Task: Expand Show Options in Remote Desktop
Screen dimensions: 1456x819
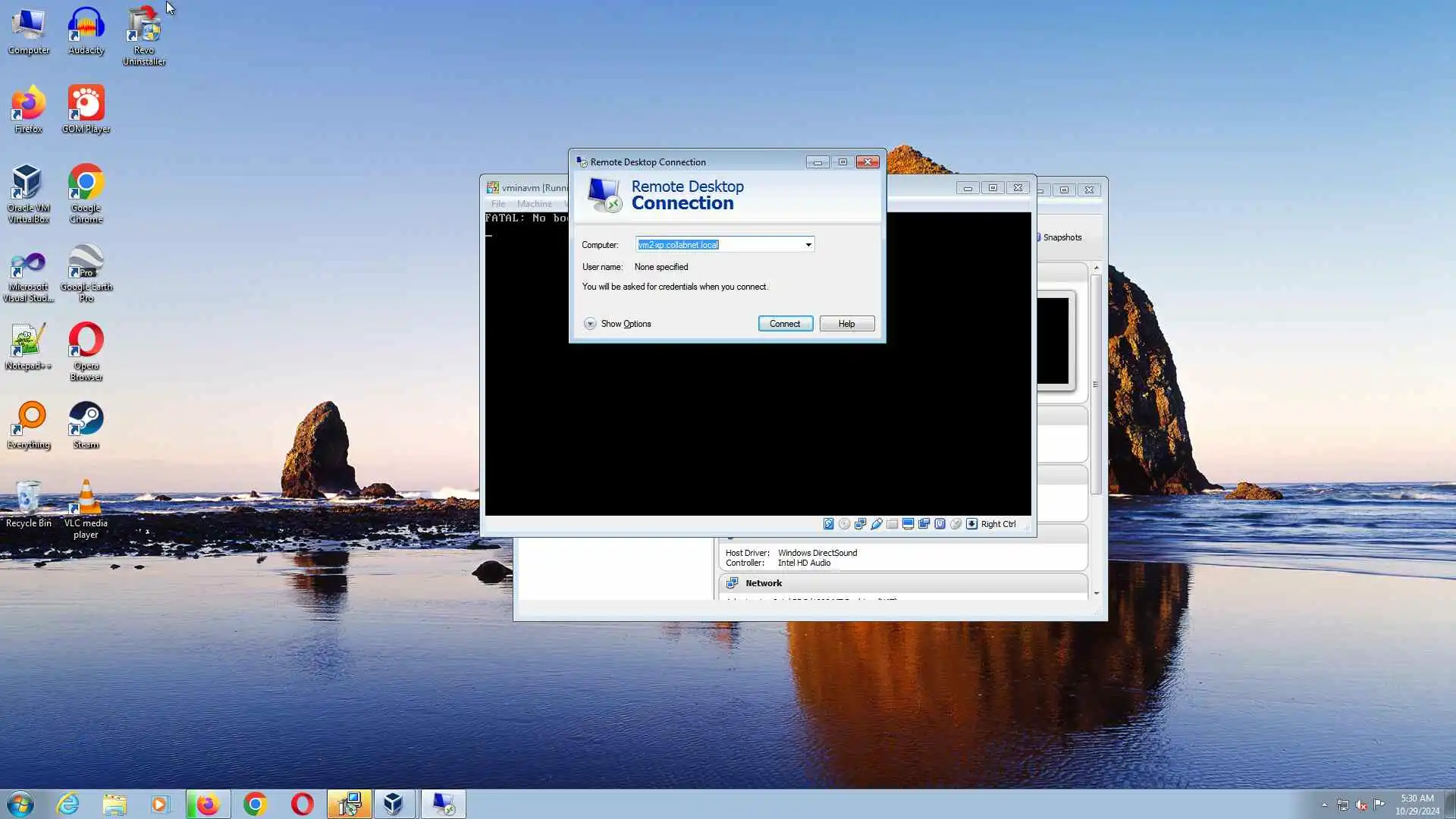Action: click(590, 324)
